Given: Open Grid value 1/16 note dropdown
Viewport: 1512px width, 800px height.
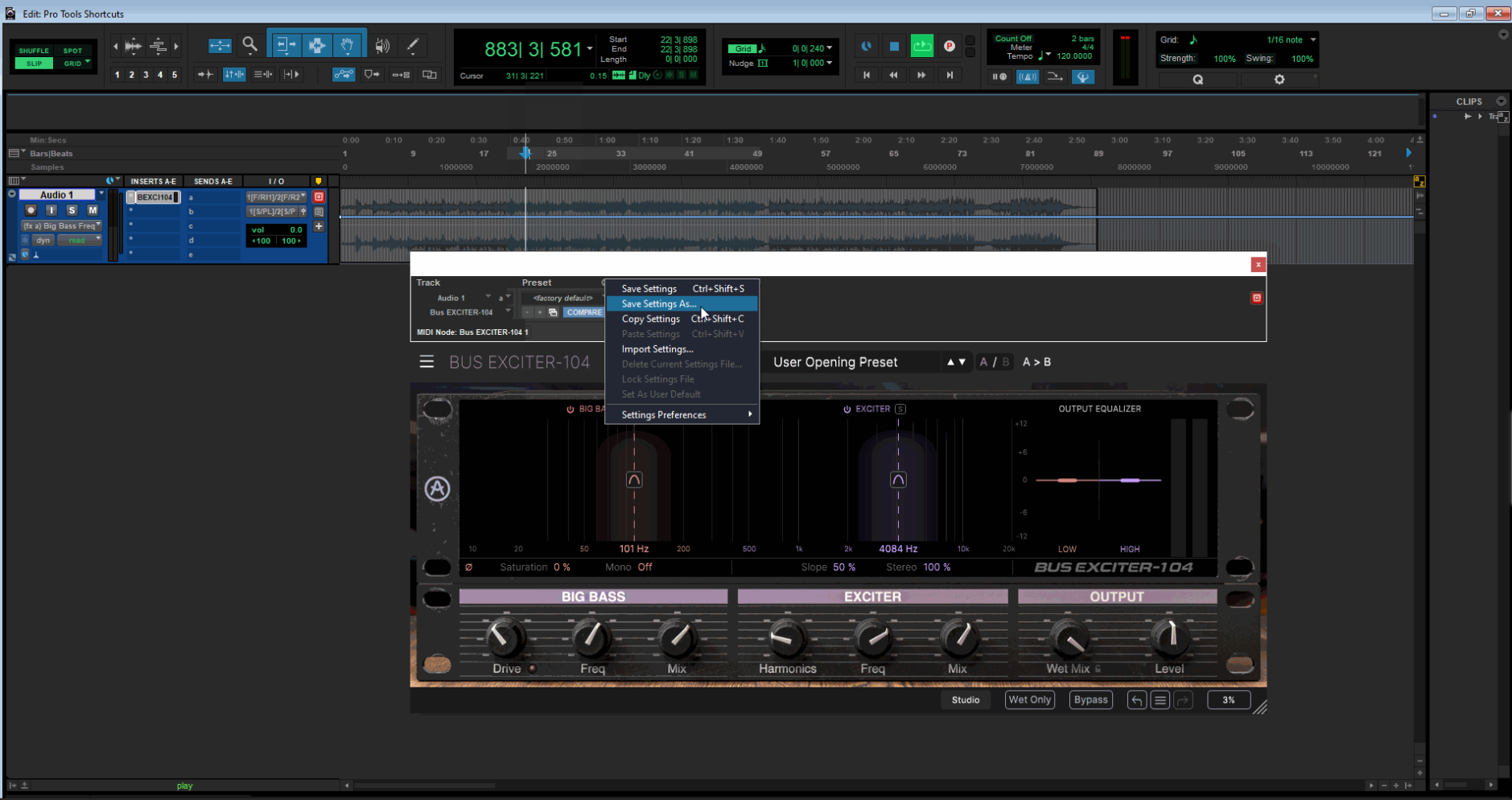Looking at the screenshot, I should coord(1313,39).
